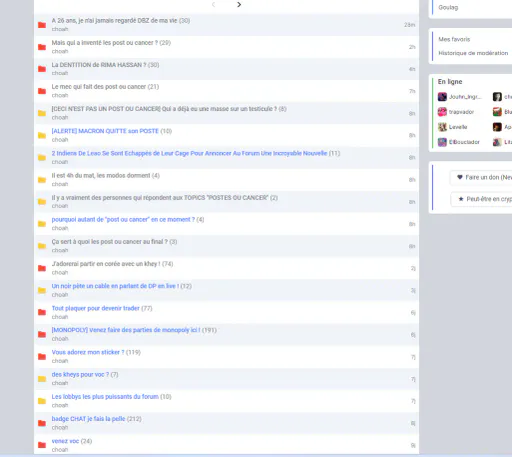
Task: Click the '28m' timestamp on the DBZ topic row
Action: click(x=410, y=25)
